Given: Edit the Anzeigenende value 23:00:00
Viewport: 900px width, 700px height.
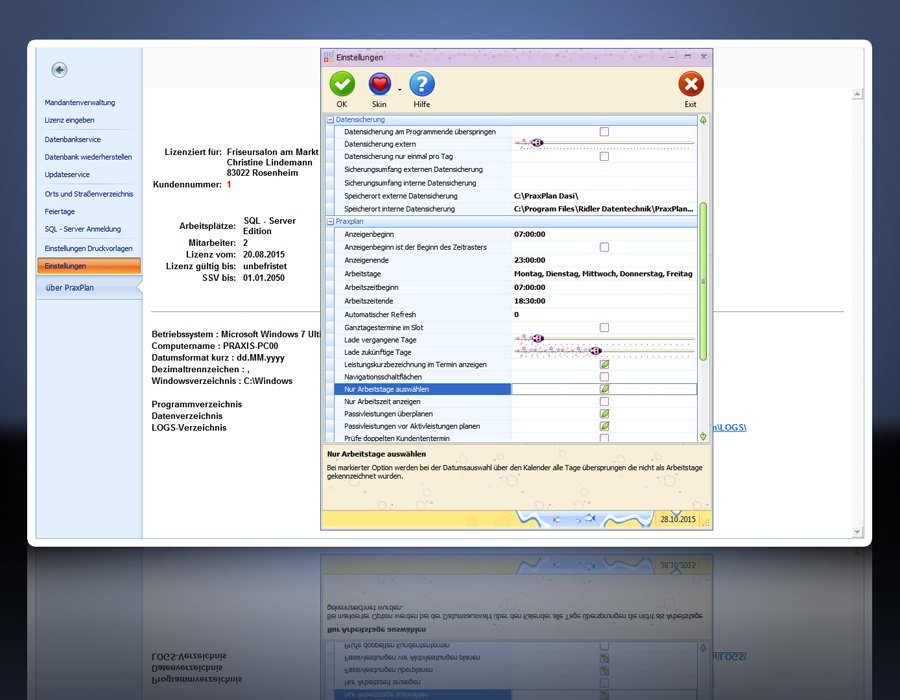Looking at the screenshot, I should 604,260.
